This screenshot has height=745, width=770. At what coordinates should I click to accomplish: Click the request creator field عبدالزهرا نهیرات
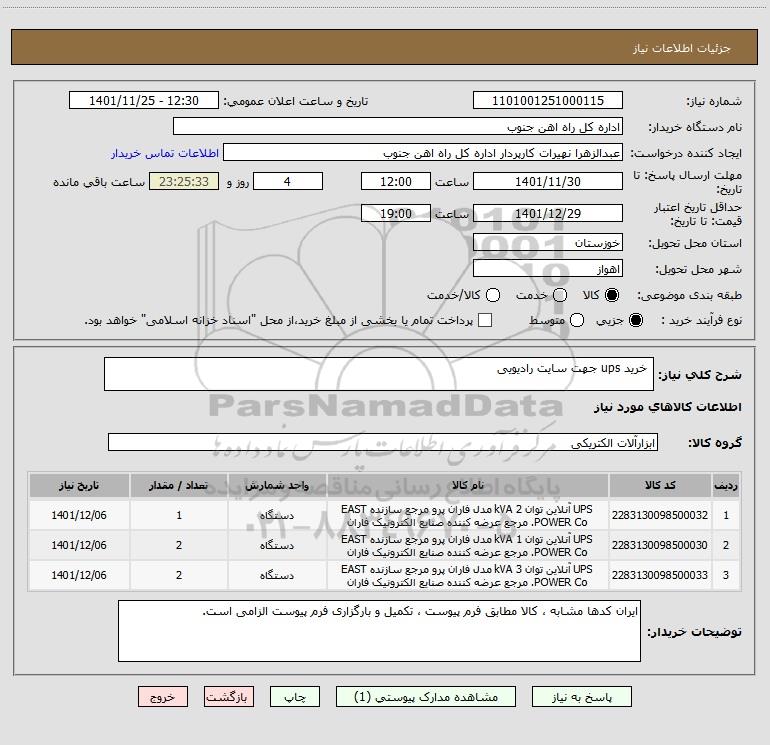point(423,152)
